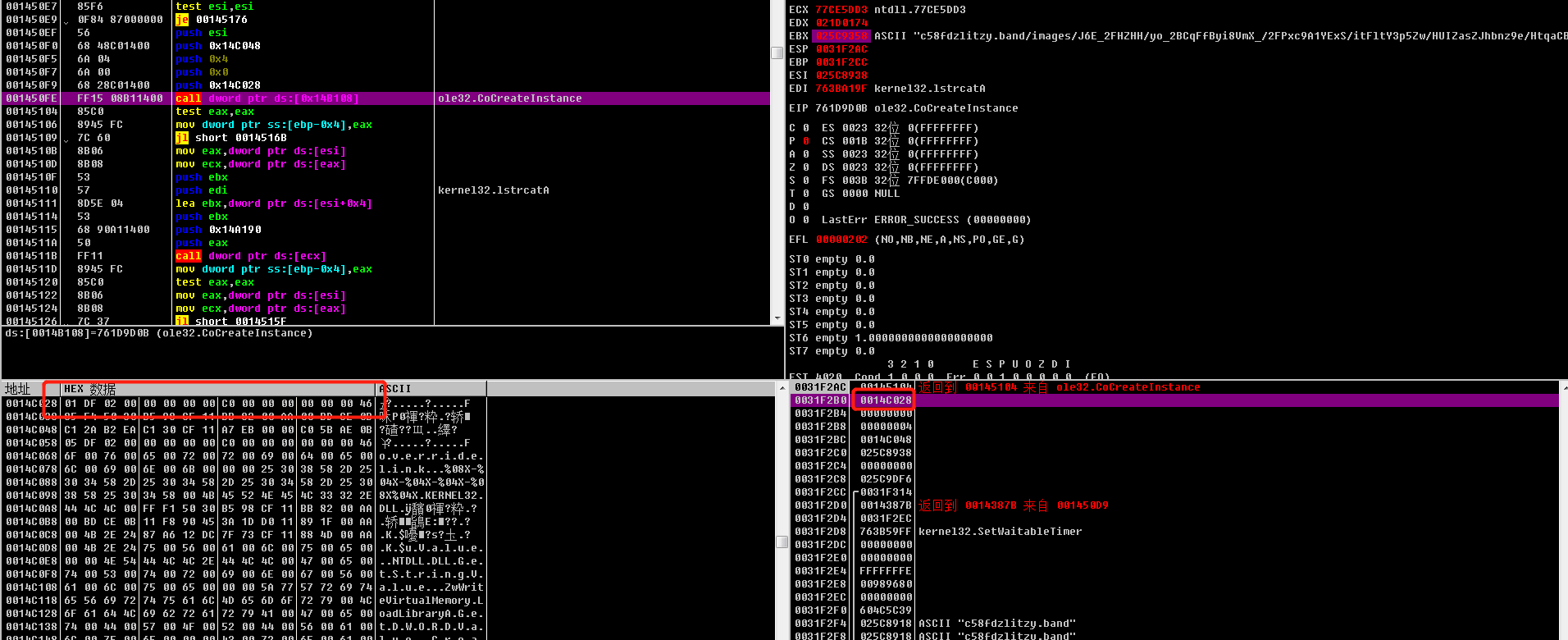
Task: Select the EFL flags value 00000202
Action: coord(841,240)
